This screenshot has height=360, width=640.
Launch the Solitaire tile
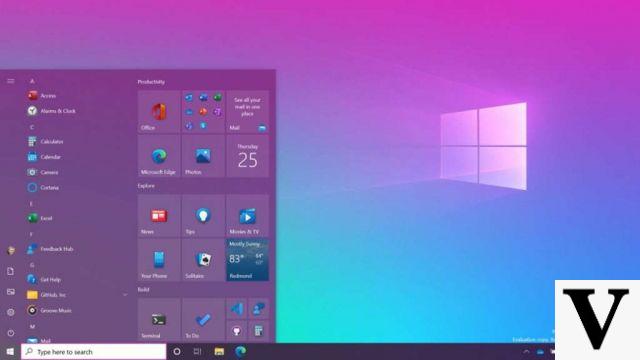tap(203, 260)
